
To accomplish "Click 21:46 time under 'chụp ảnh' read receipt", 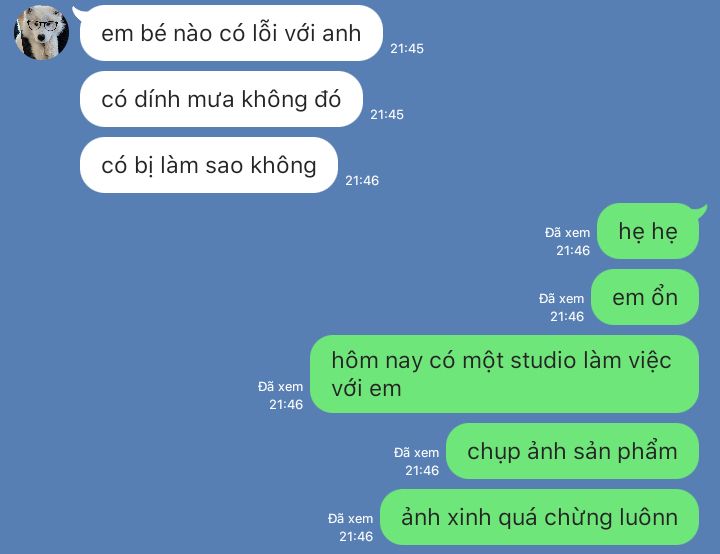I will 422,470.
